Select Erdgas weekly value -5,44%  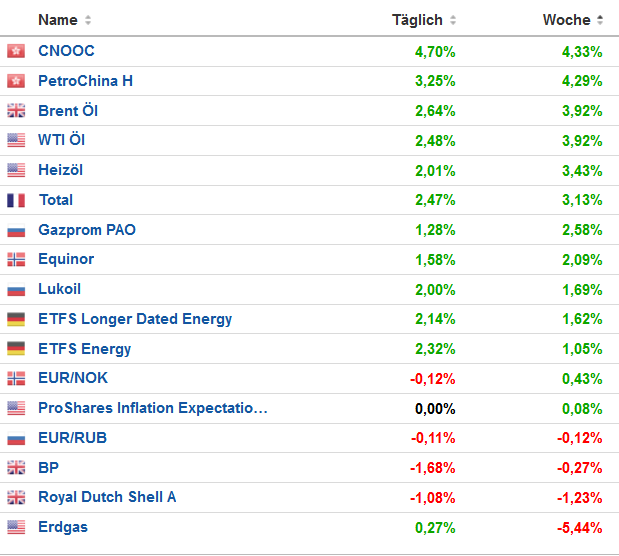tap(580, 528)
